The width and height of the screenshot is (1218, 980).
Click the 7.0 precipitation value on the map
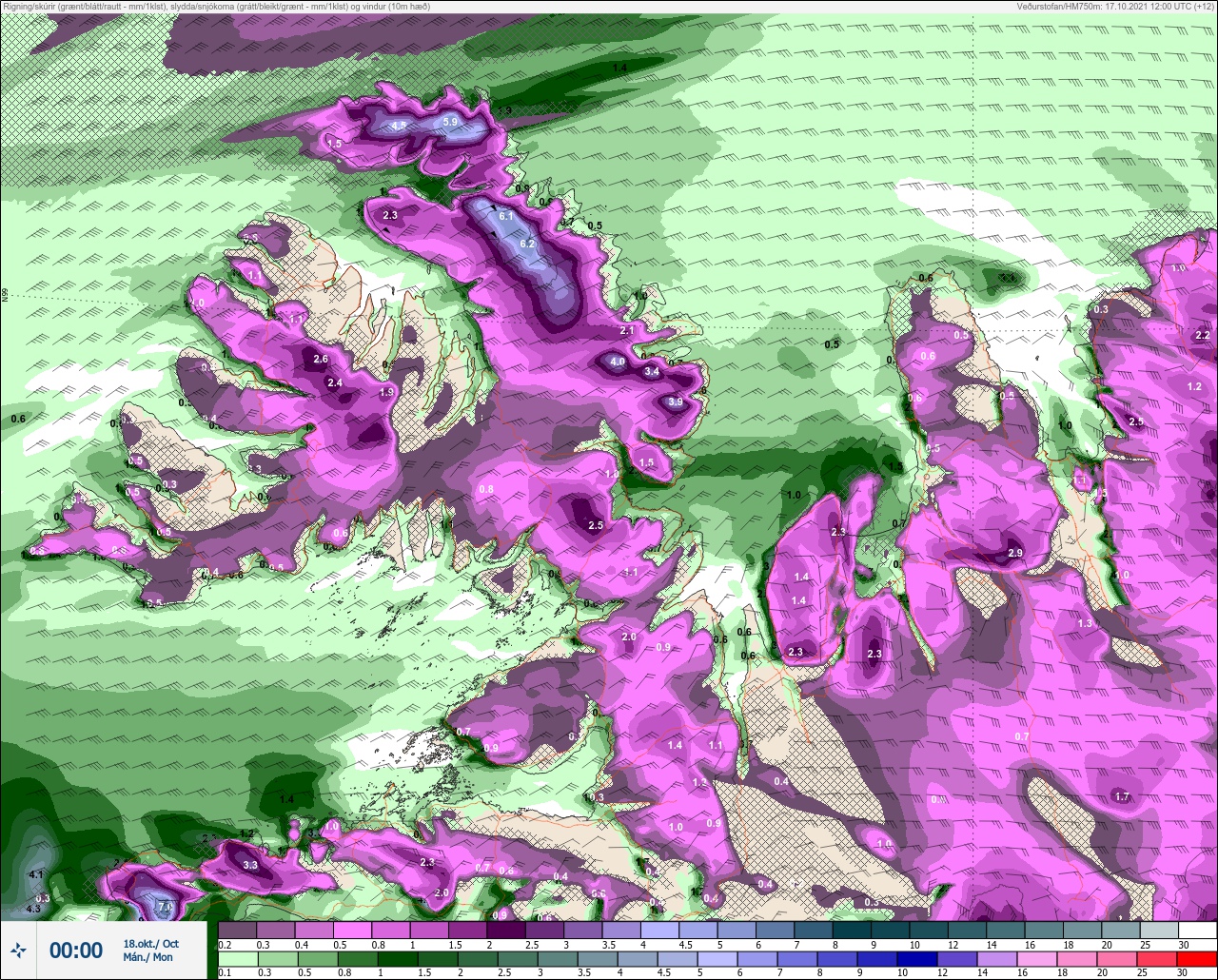pyautogui.click(x=164, y=908)
